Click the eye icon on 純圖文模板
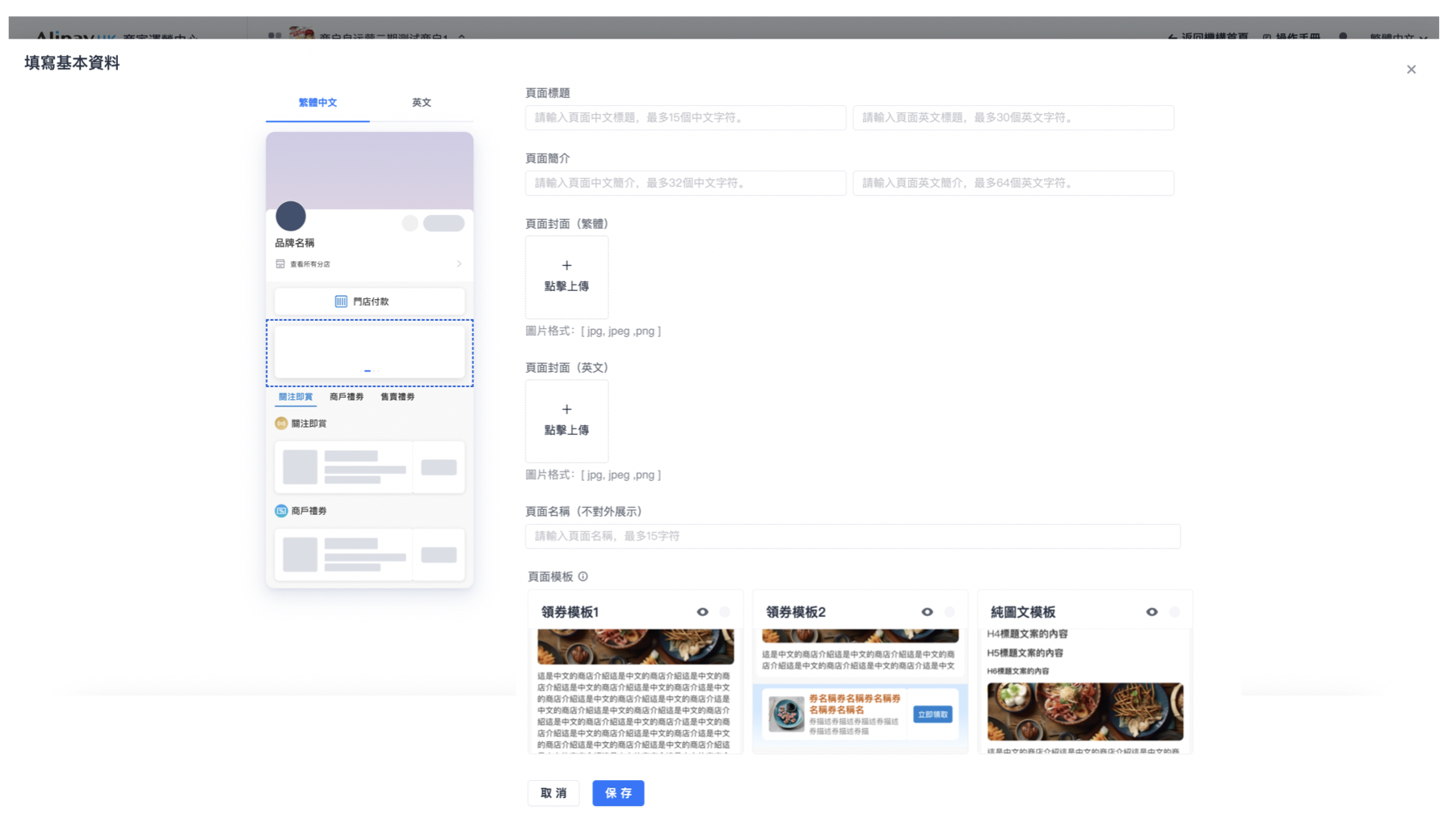This screenshot has width=1456, height=823. click(1151, 612)
